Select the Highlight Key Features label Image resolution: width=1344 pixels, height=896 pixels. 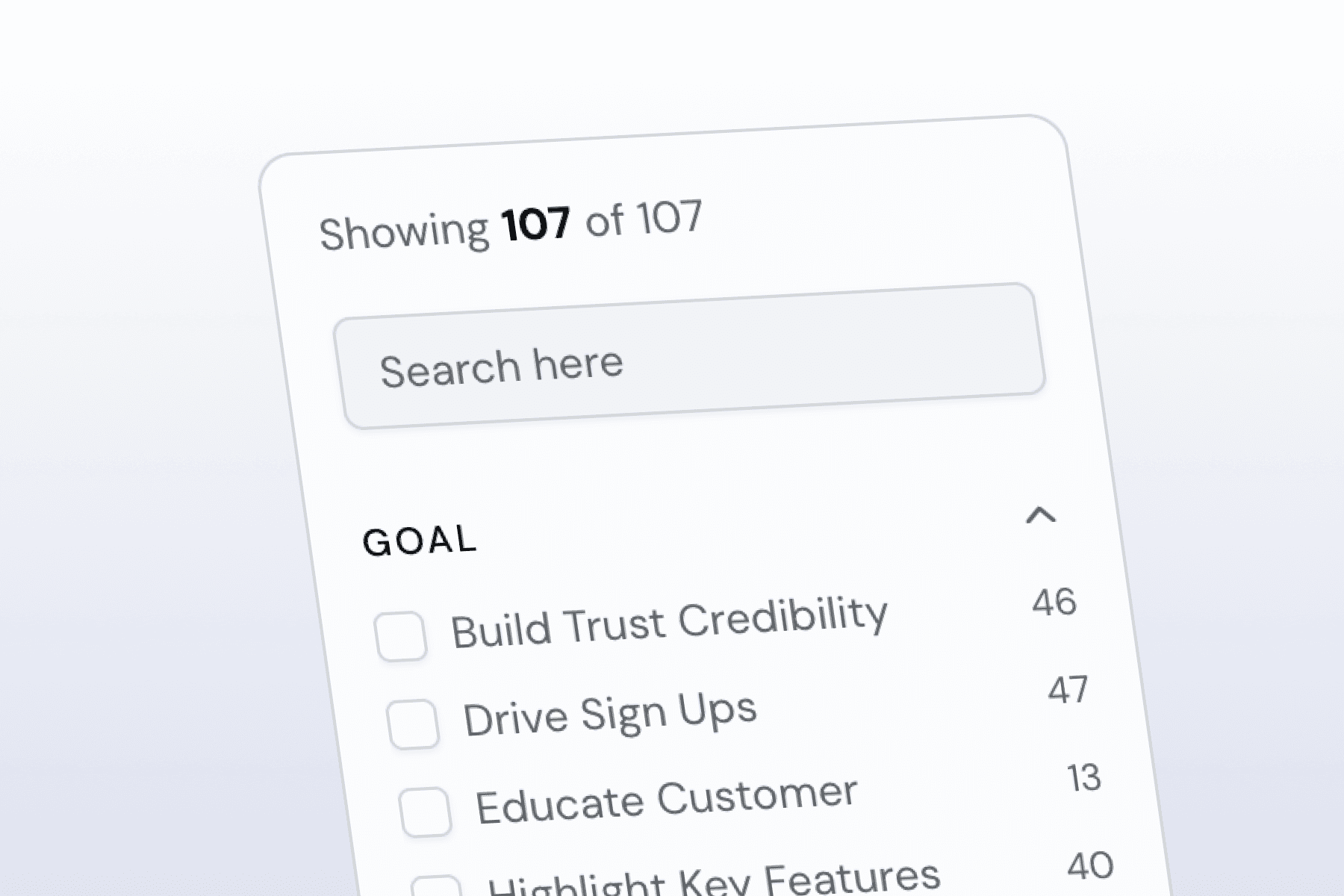tap(714, 880)
